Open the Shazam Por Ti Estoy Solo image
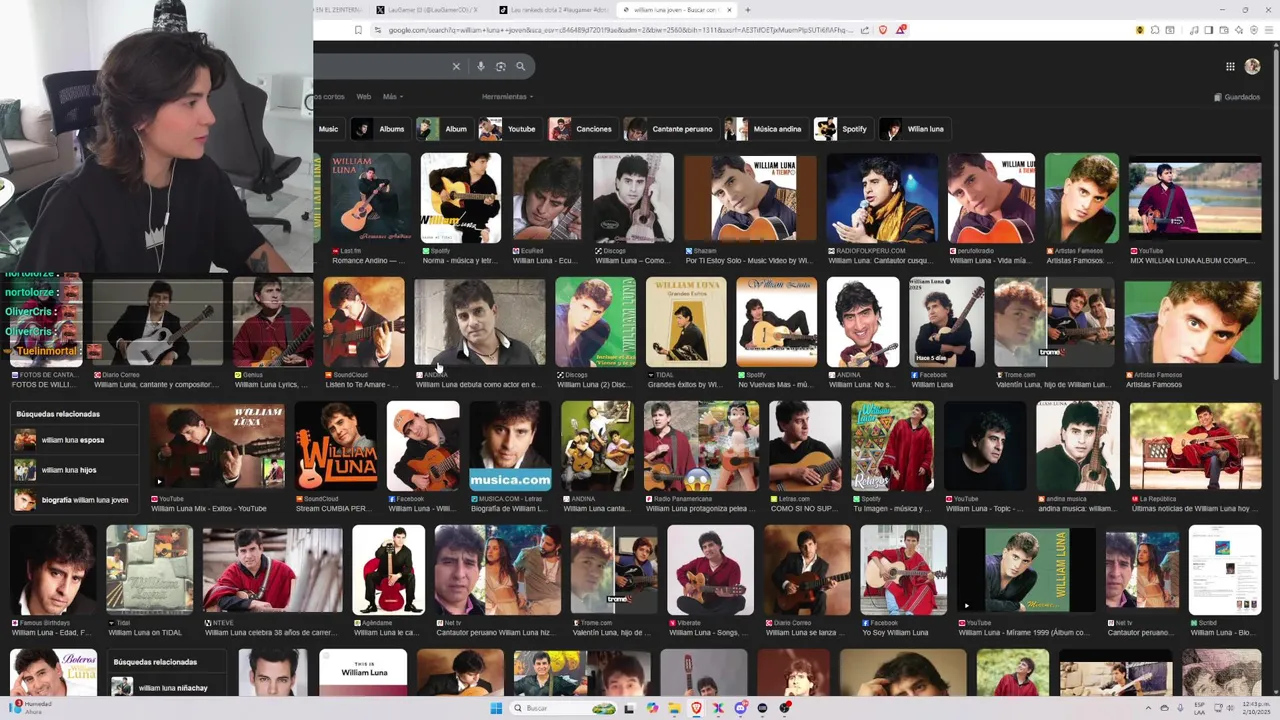Screen dimensions: 1280x720 tap(750, 197)
